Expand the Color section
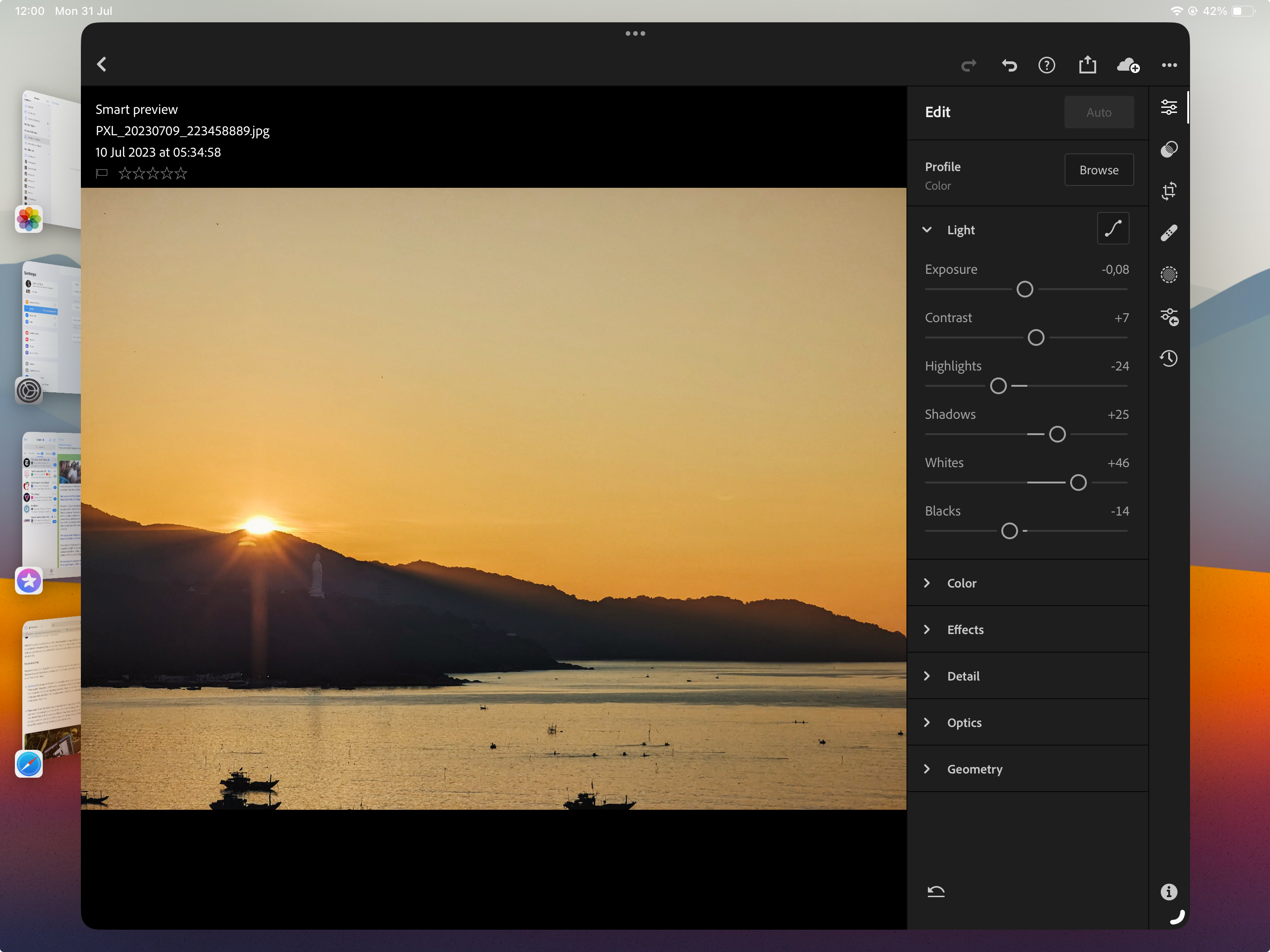The width and height of the screenshot is (1270, 952). click(x=961, y=582)
